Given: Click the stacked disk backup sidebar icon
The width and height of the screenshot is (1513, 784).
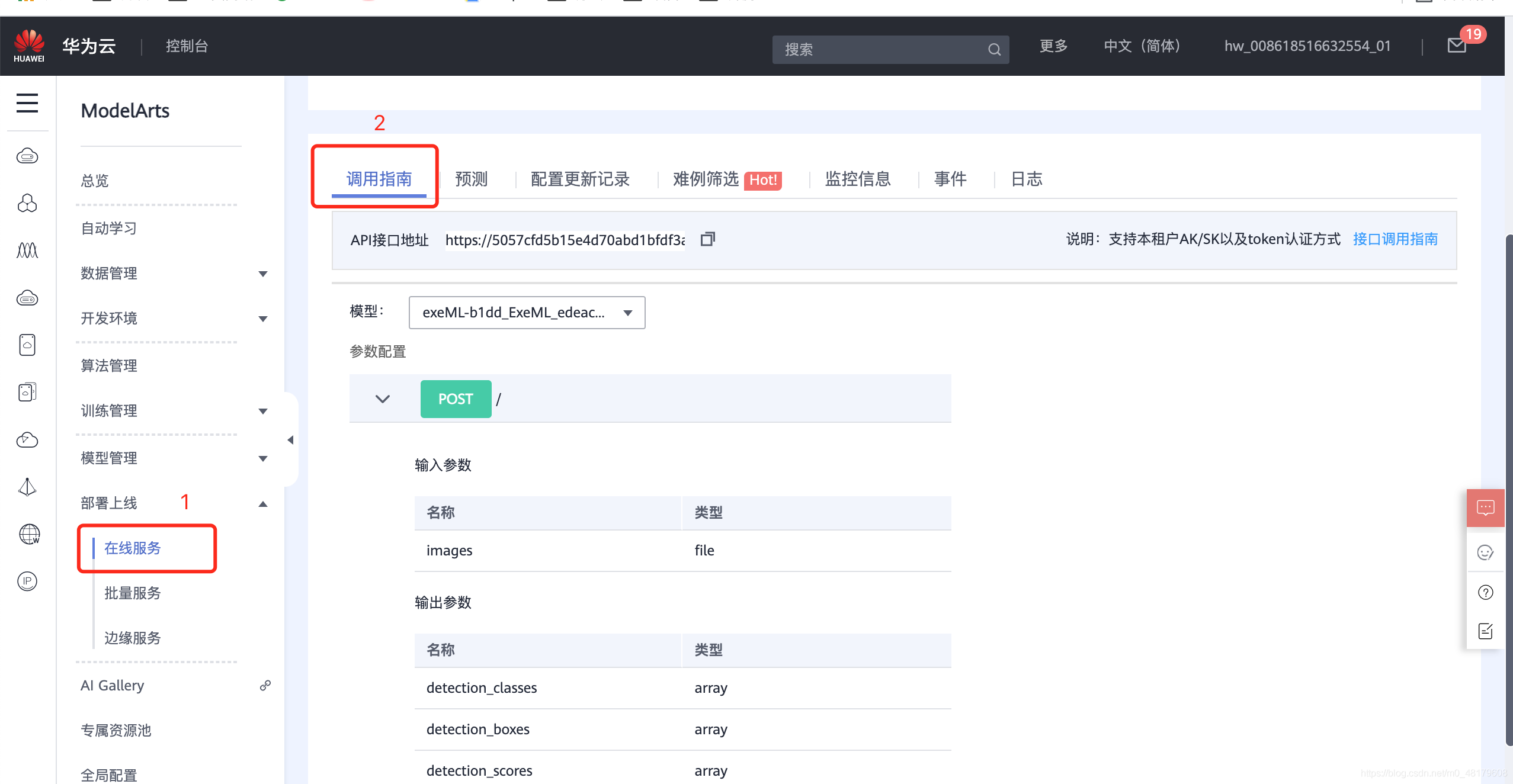Looking at the screenshot, I should [x=27, y=392].
